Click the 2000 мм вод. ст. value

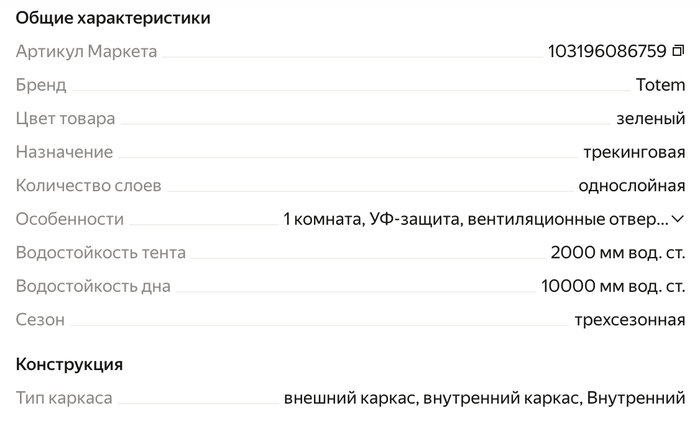pyautogui.click(x=618, y=253)
